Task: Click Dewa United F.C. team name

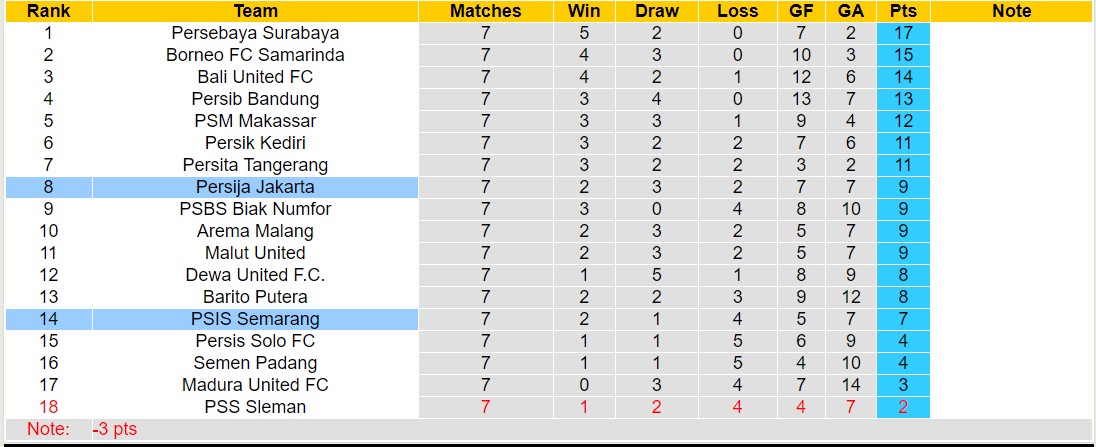Action: tap(255, 275)
